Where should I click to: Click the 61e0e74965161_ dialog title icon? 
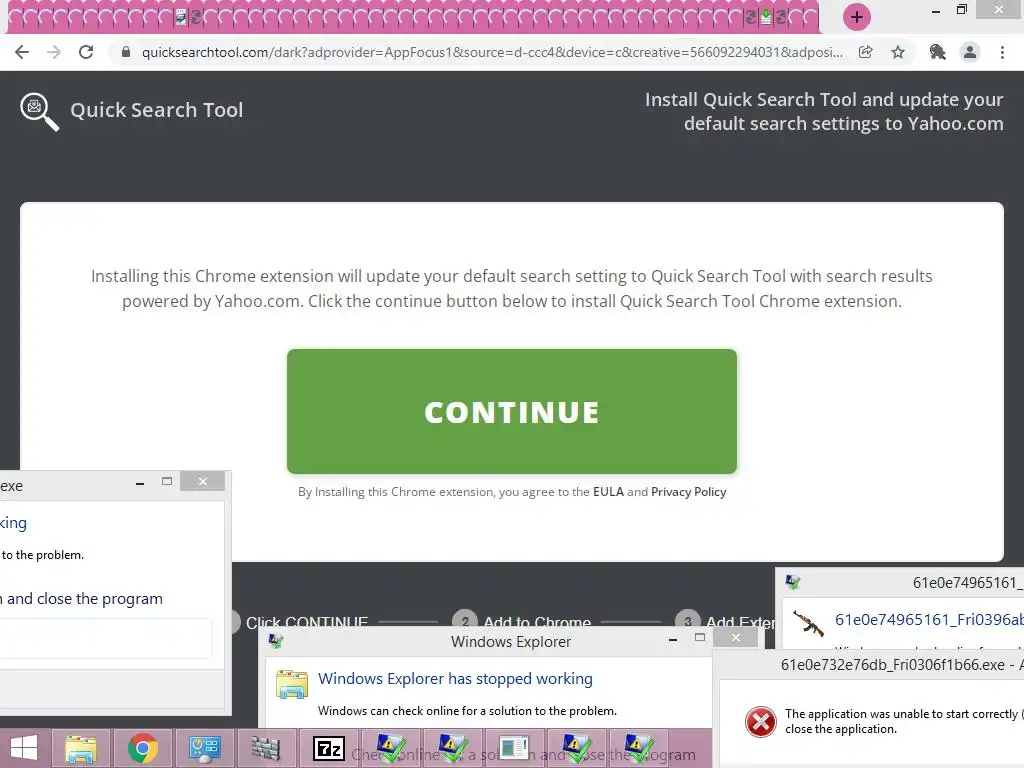pos(793,583)
